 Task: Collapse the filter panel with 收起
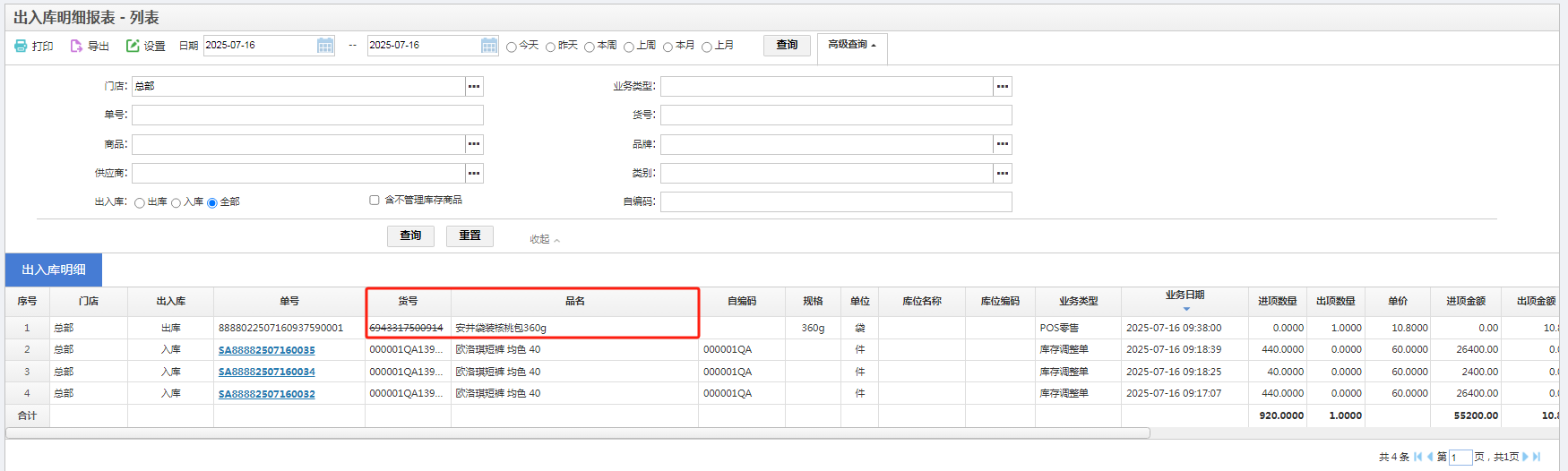(544, 239)
